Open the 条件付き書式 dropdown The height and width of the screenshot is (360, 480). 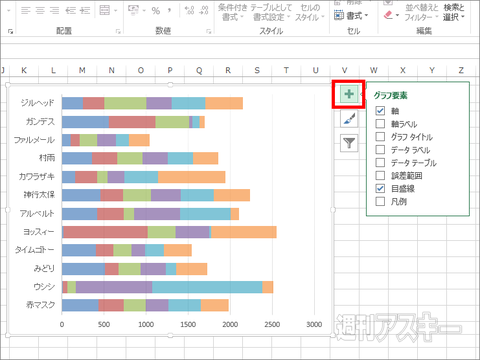point(233,12)
